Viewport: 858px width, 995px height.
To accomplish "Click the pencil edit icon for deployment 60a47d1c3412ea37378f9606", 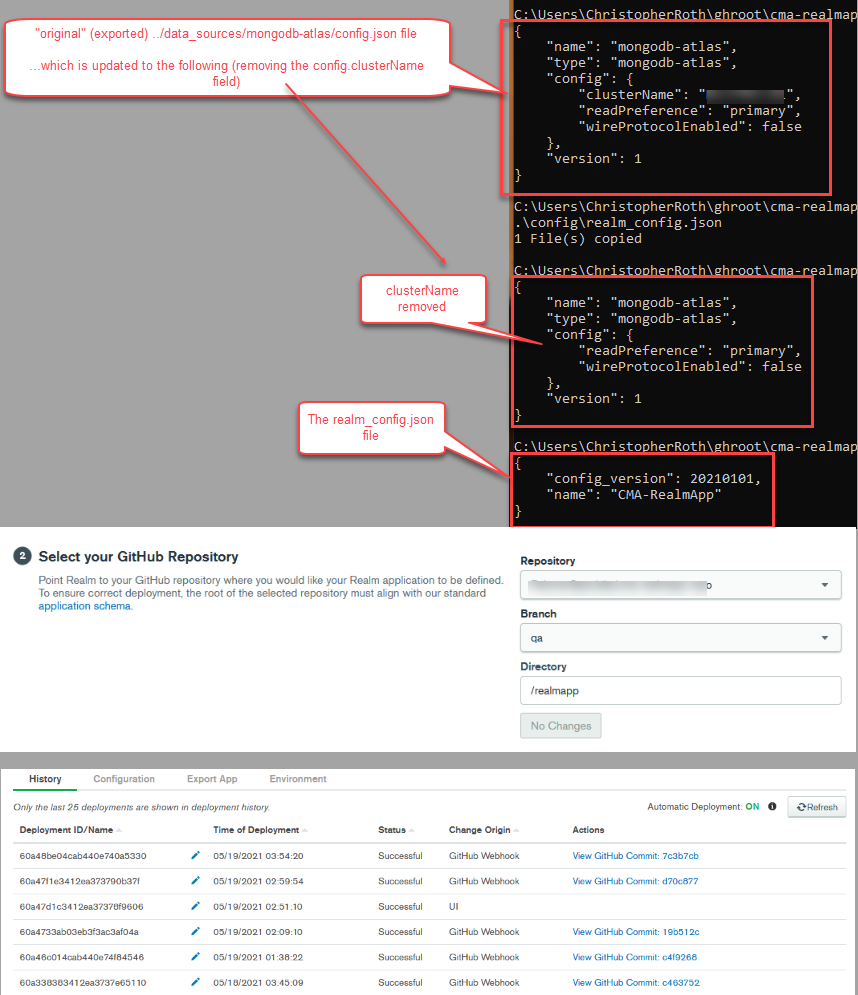I will [195, 906].
